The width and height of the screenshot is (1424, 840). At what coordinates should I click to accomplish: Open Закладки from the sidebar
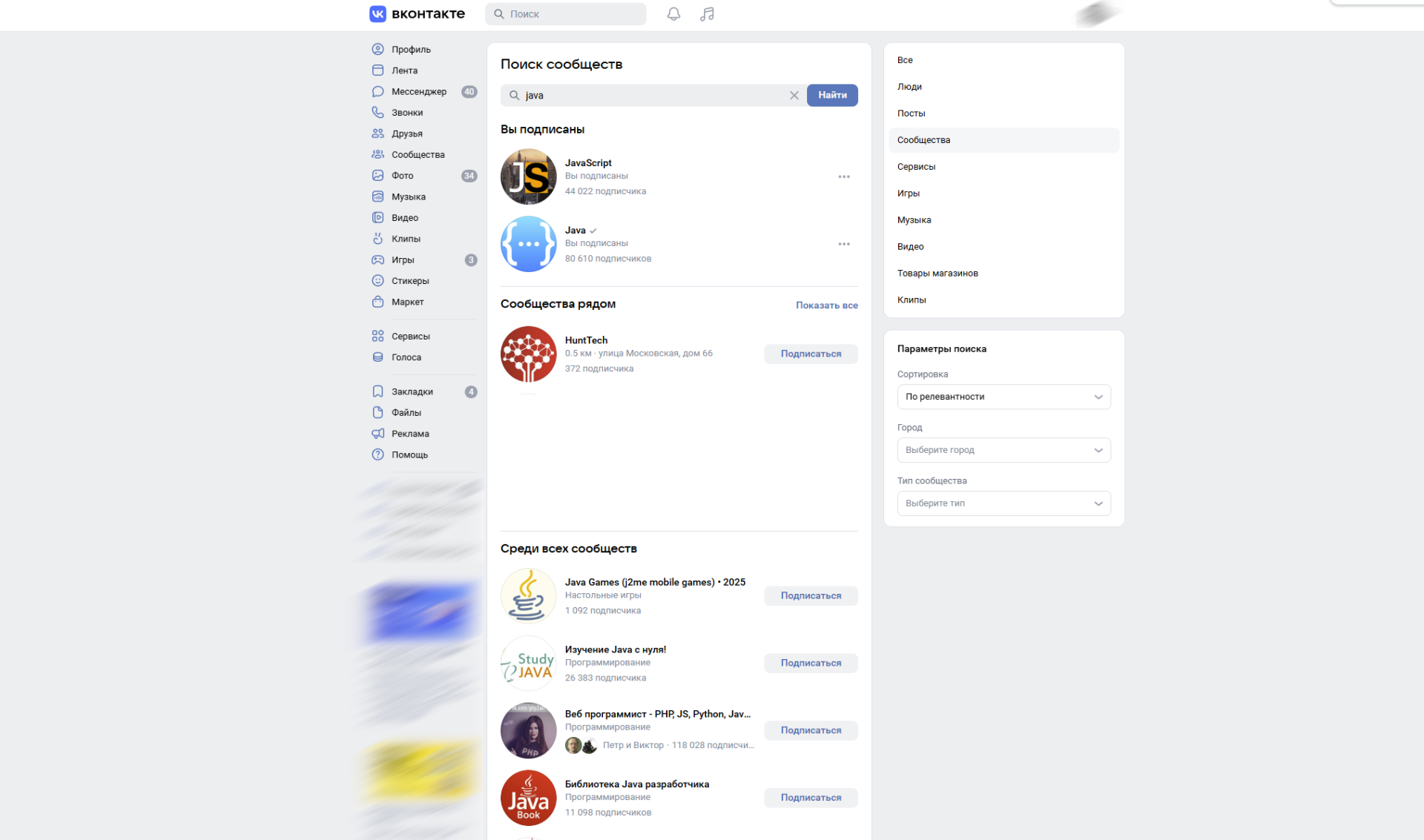pyautogui.click(x=412, y=391)
